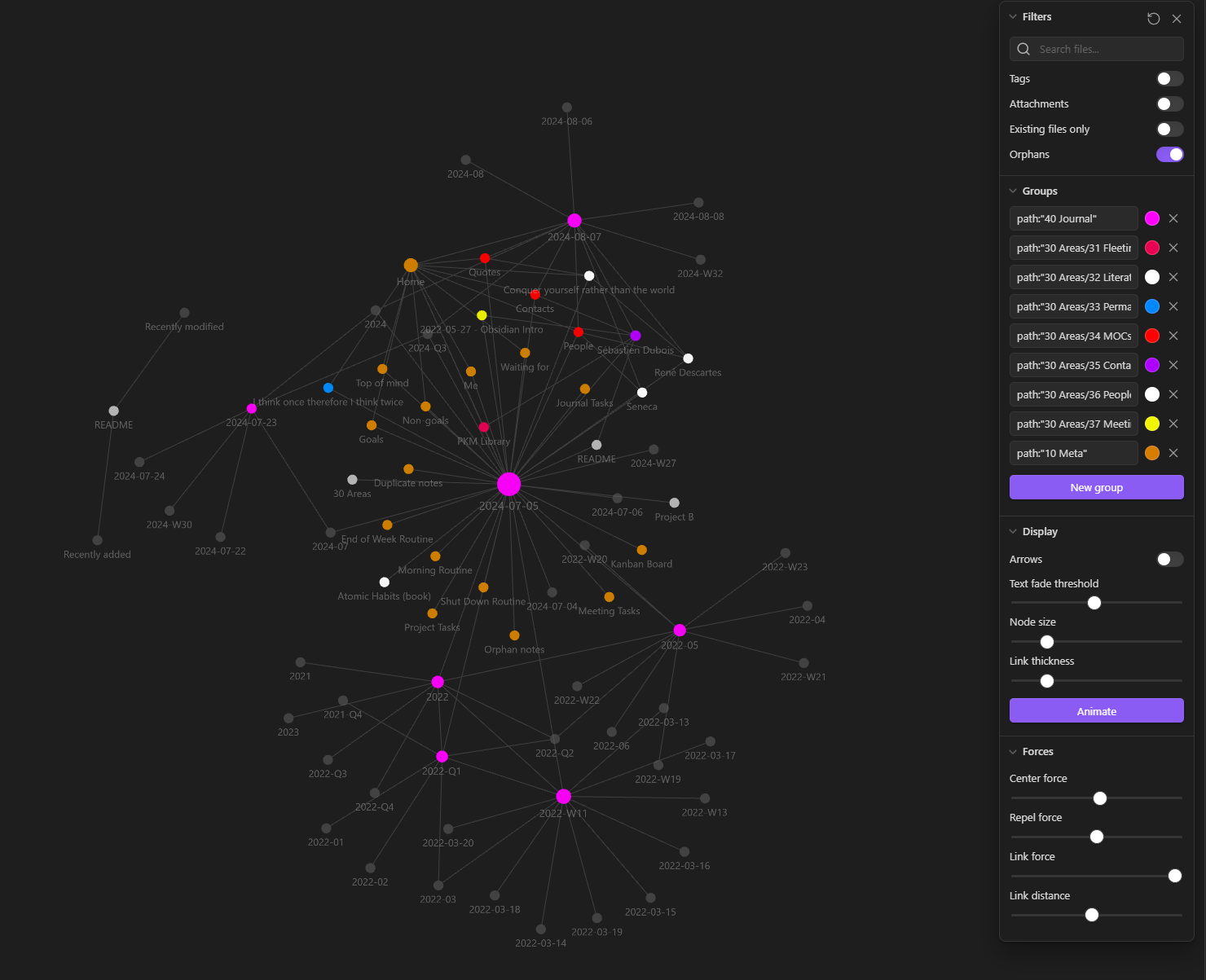Toggle the Tags filter
Screen dimensions: 1206x980
coord(1169,79)
